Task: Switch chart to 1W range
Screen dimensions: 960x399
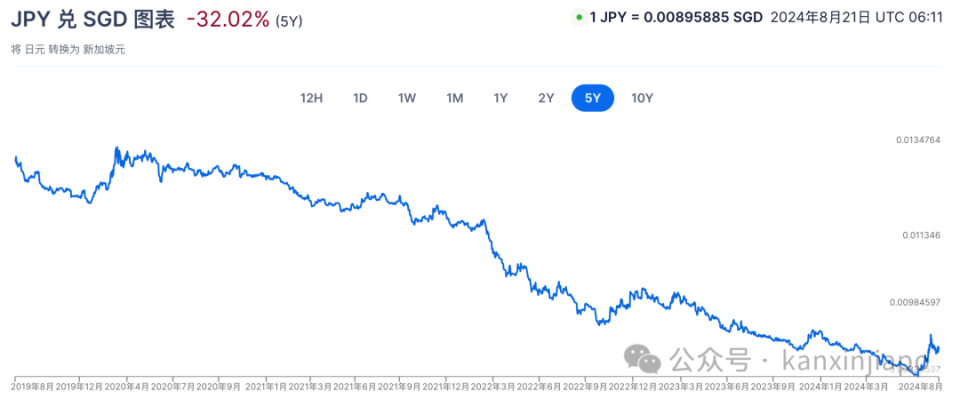Action: point(407,98)
